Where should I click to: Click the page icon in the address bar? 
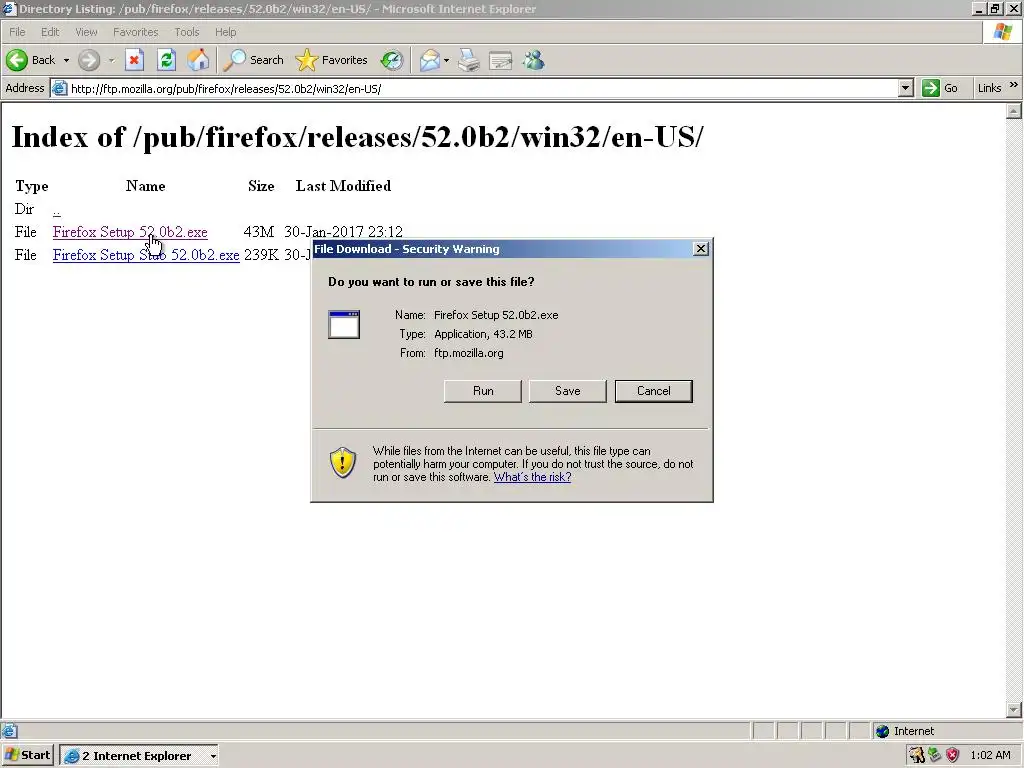coord(59,88)
